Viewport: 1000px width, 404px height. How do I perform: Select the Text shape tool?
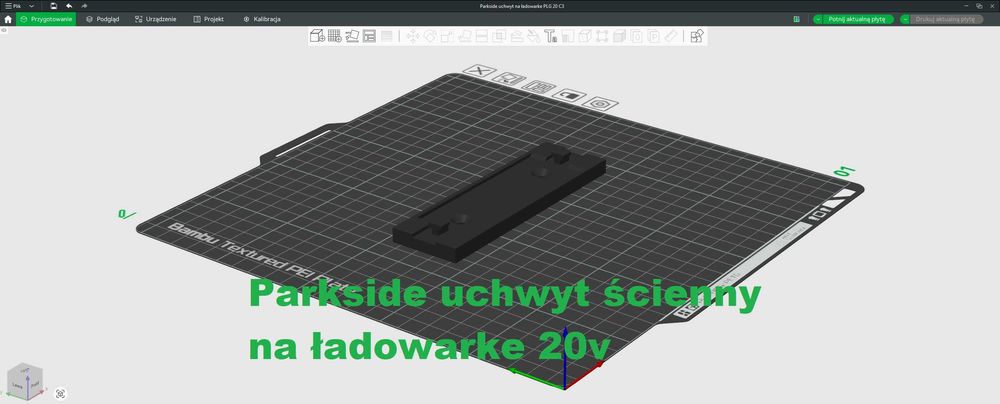point(551,36)
